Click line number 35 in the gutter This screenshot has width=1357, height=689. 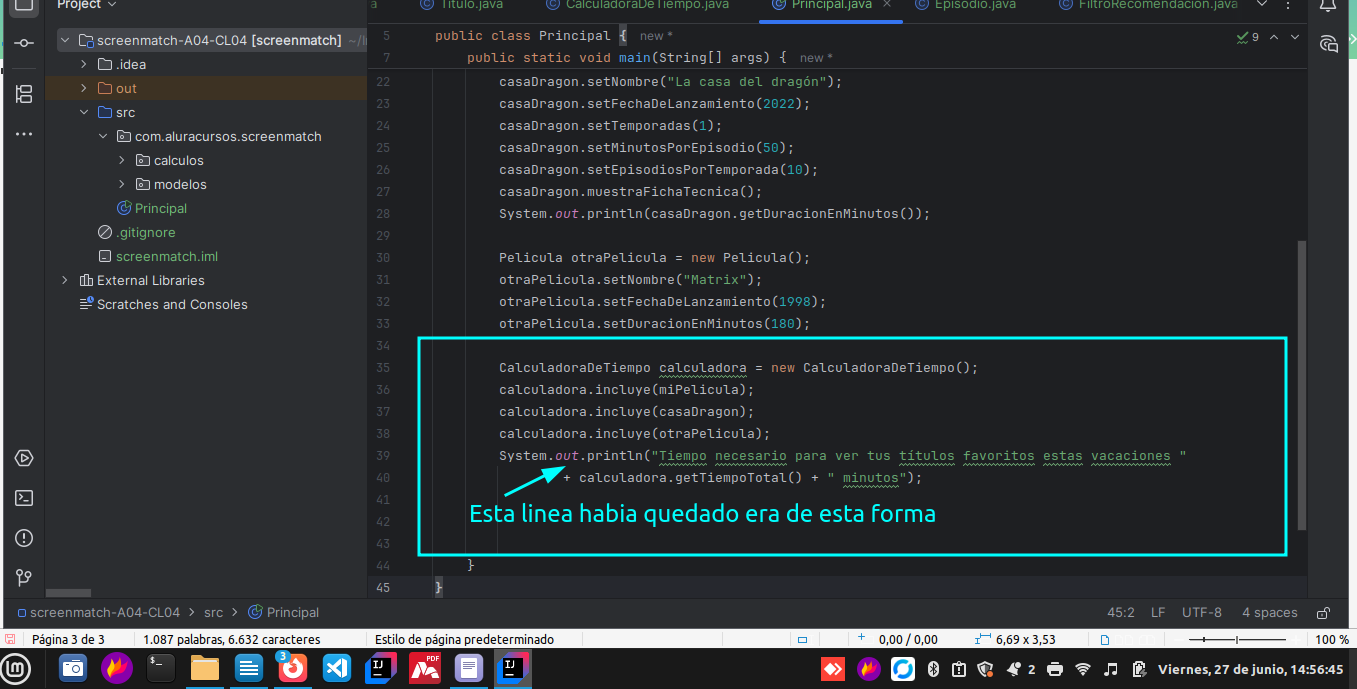[383, 367]
